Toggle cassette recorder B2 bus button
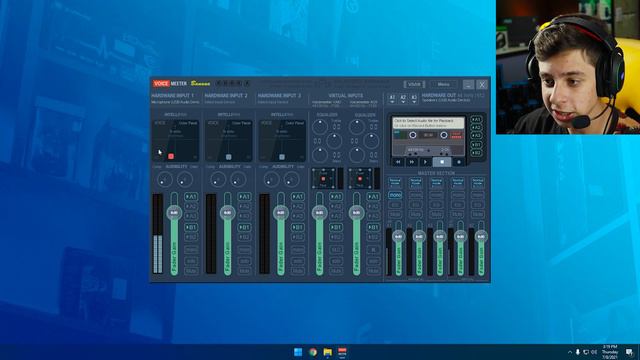Screen dimensions: 640x360 [x=476, y=153]
